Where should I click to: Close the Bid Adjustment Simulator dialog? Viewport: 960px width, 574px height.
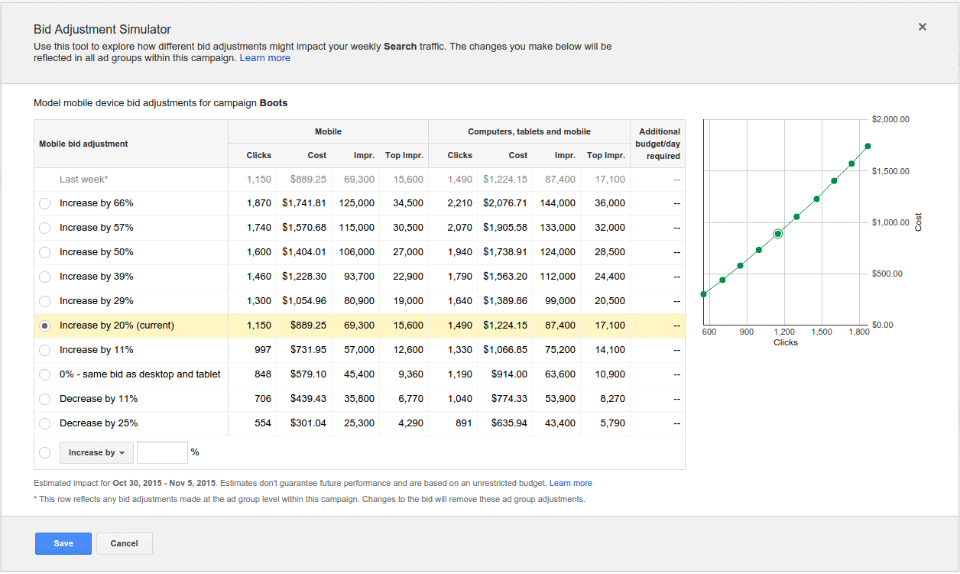(922, 27)
